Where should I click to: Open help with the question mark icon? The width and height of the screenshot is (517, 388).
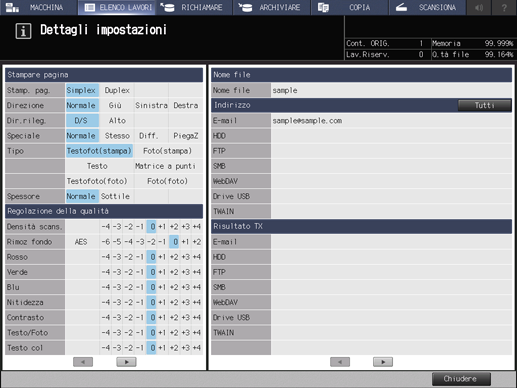tap(504, 7)
